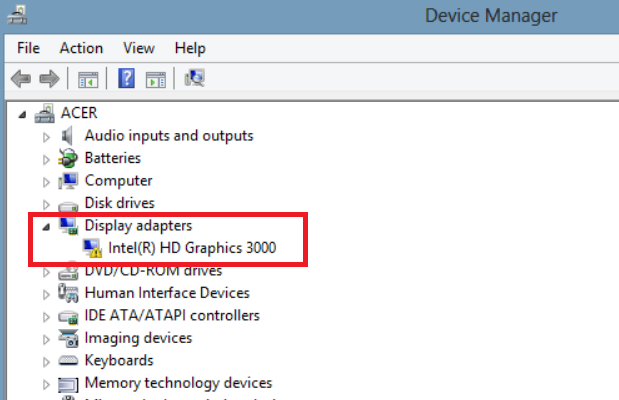The height and width of the screenshot is (400, 619).
Task: Expand the Computer category
Action: click(x=46, y=182)
